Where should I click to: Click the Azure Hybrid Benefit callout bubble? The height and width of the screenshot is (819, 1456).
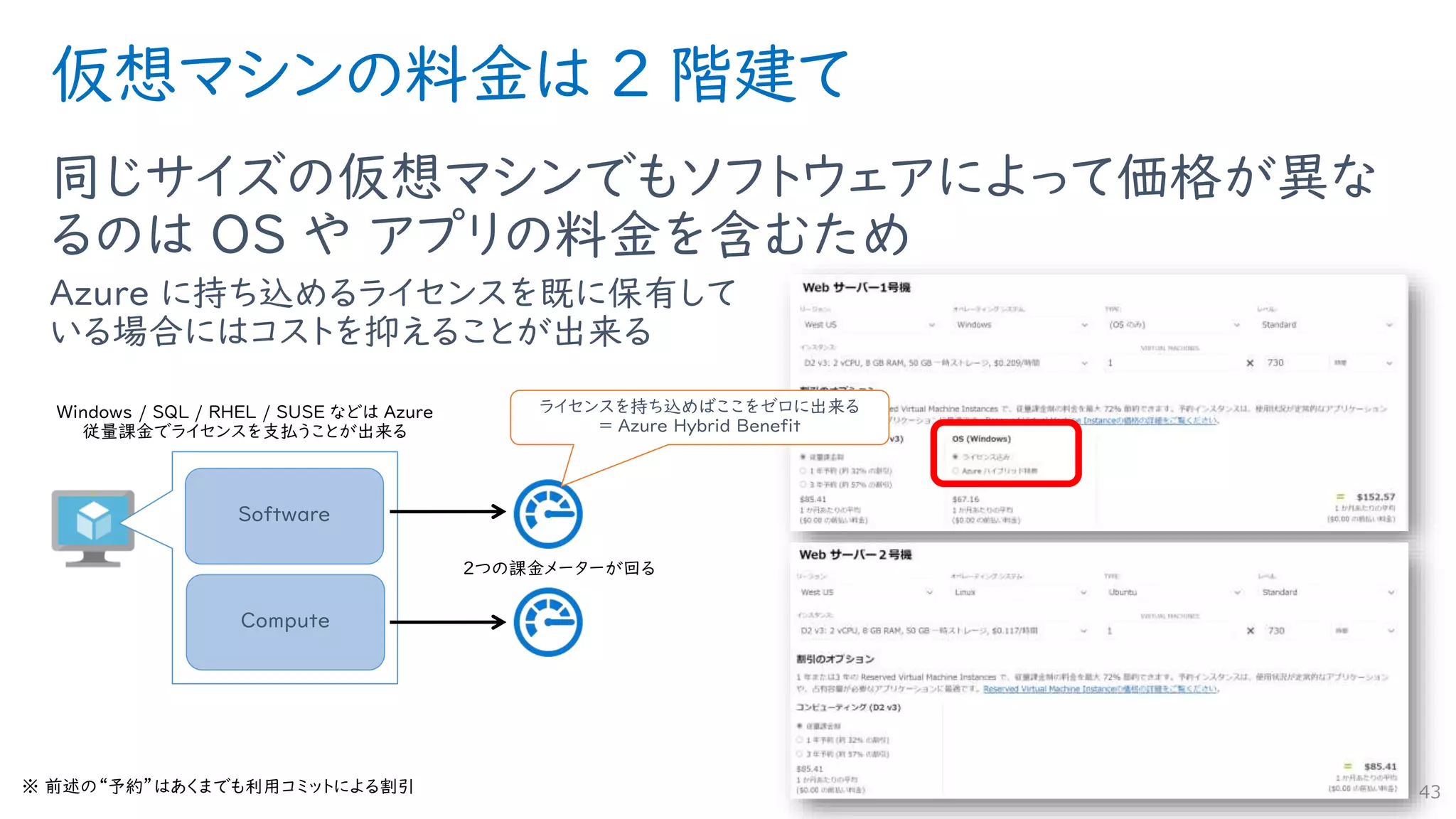tap(700, 417)
